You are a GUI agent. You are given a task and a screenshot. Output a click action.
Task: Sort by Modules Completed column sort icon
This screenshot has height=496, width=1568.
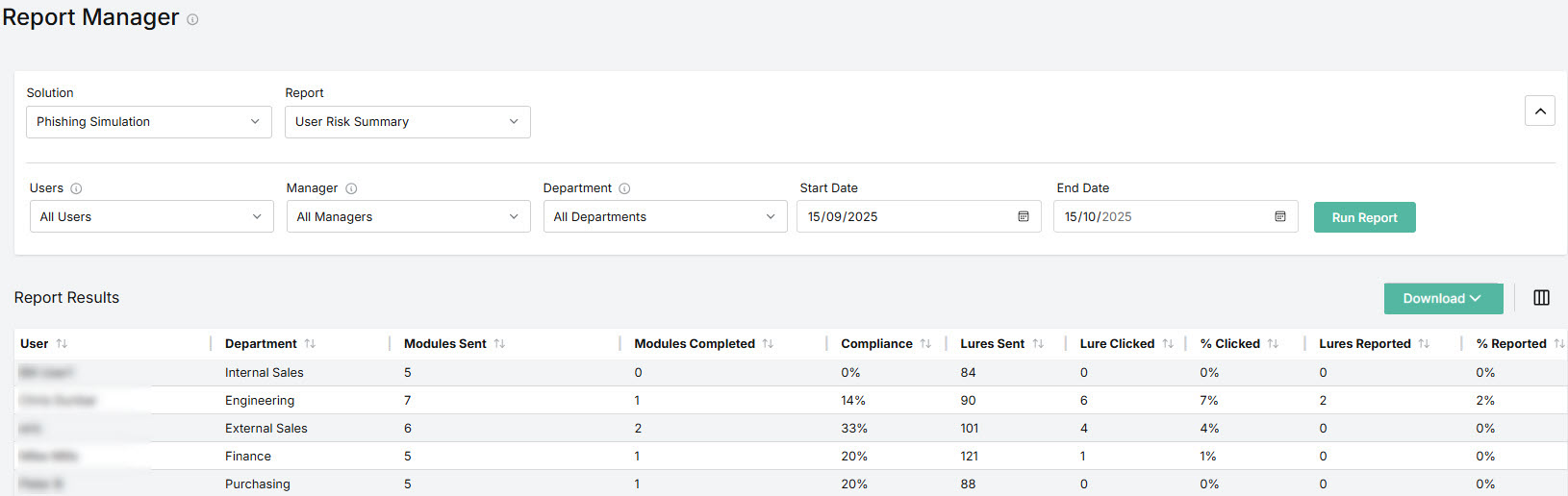coord(768,343)
